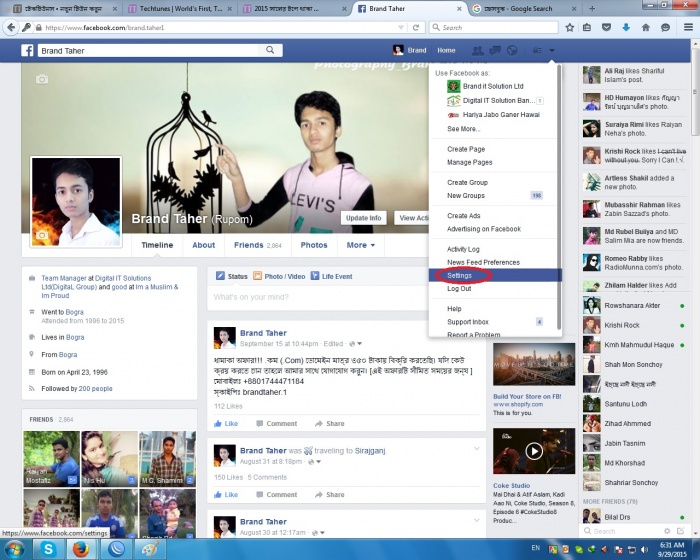Select Settings in the account menu

(x=494, y=276)
